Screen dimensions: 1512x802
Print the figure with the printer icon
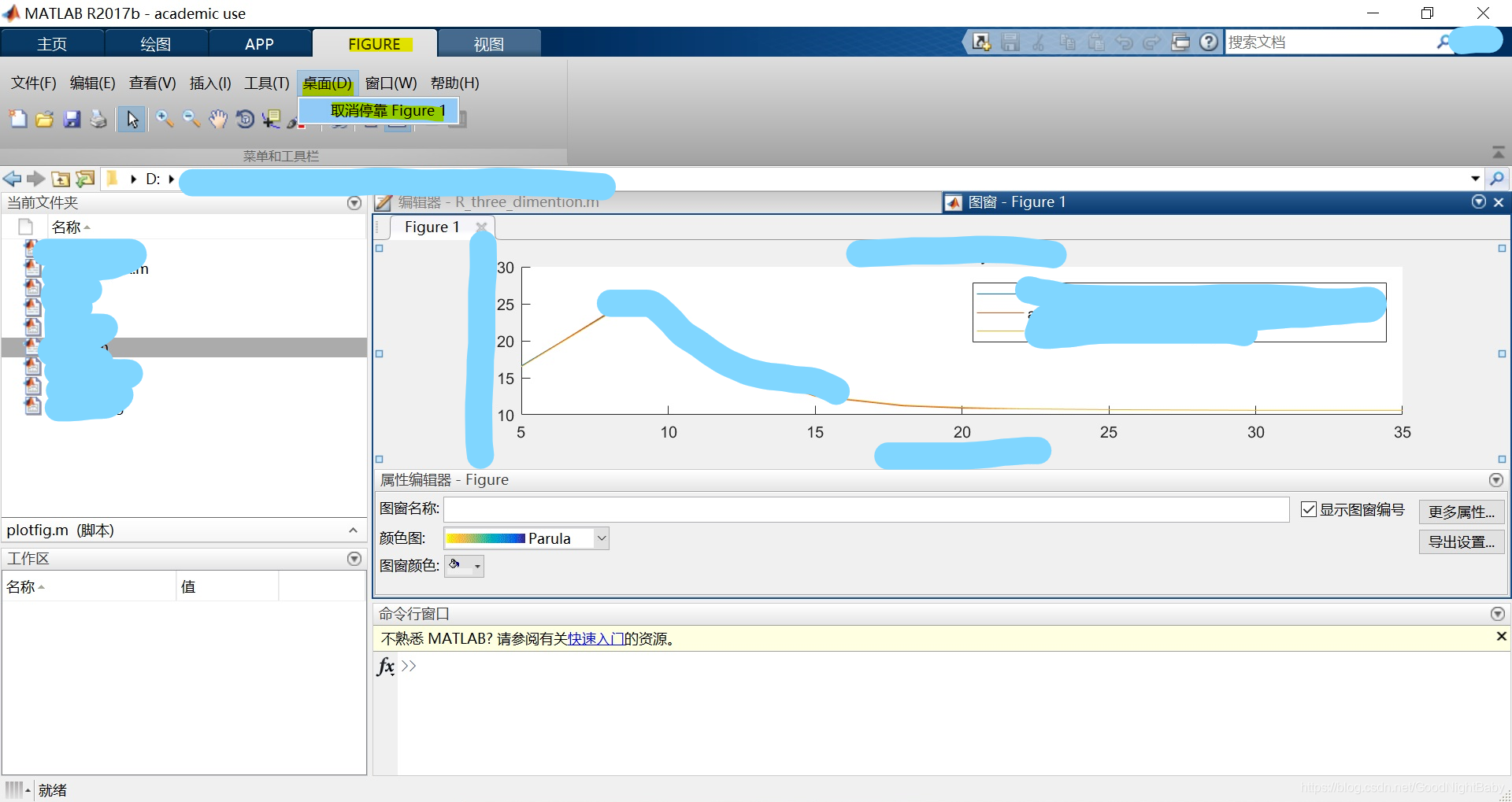(98, 119)
